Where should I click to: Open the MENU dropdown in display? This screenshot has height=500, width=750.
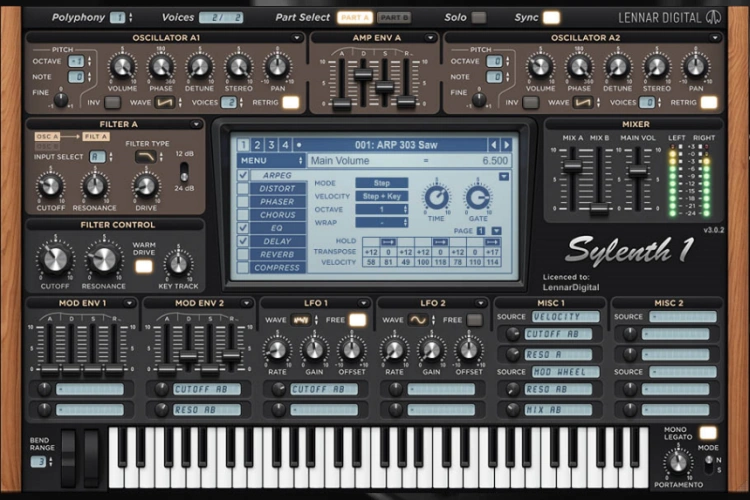(x=271, y=161)
